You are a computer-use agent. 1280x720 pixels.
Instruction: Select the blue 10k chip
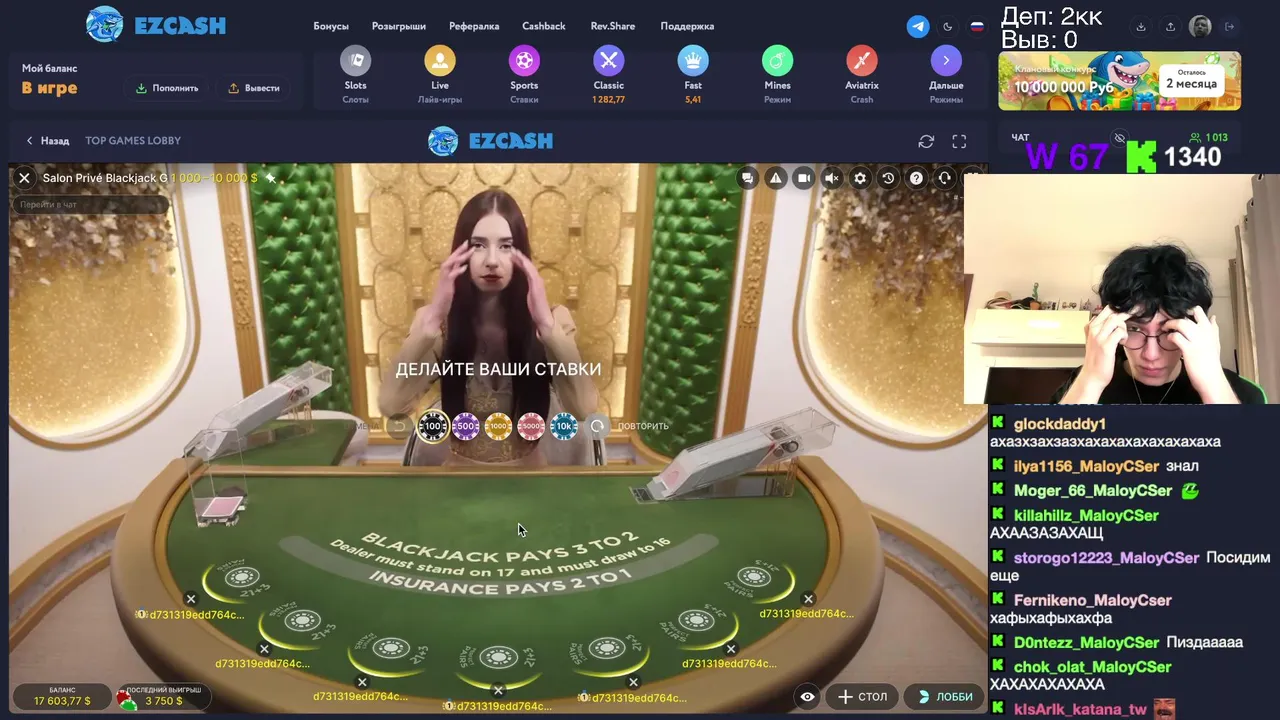tap(564, 426)
